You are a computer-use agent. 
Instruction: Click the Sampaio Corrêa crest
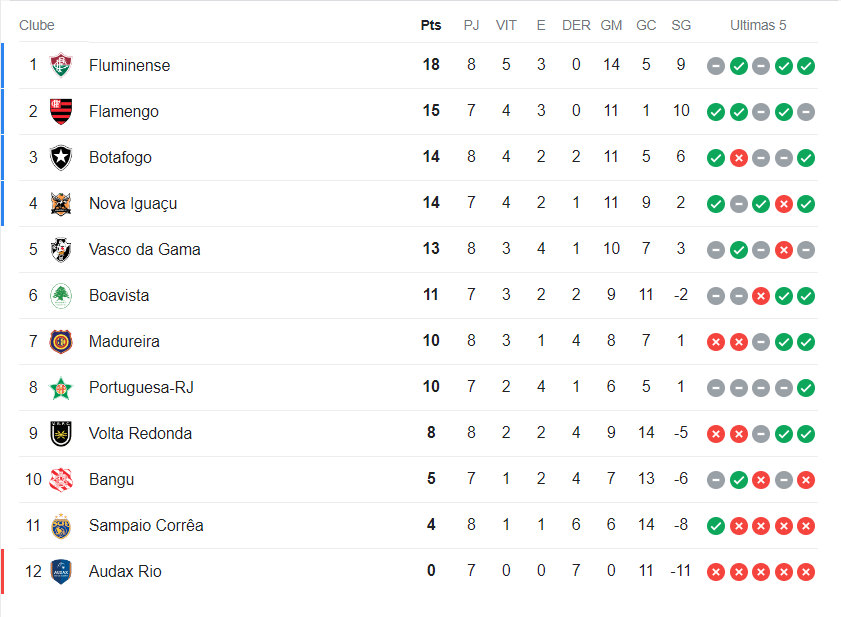point(62,525)
